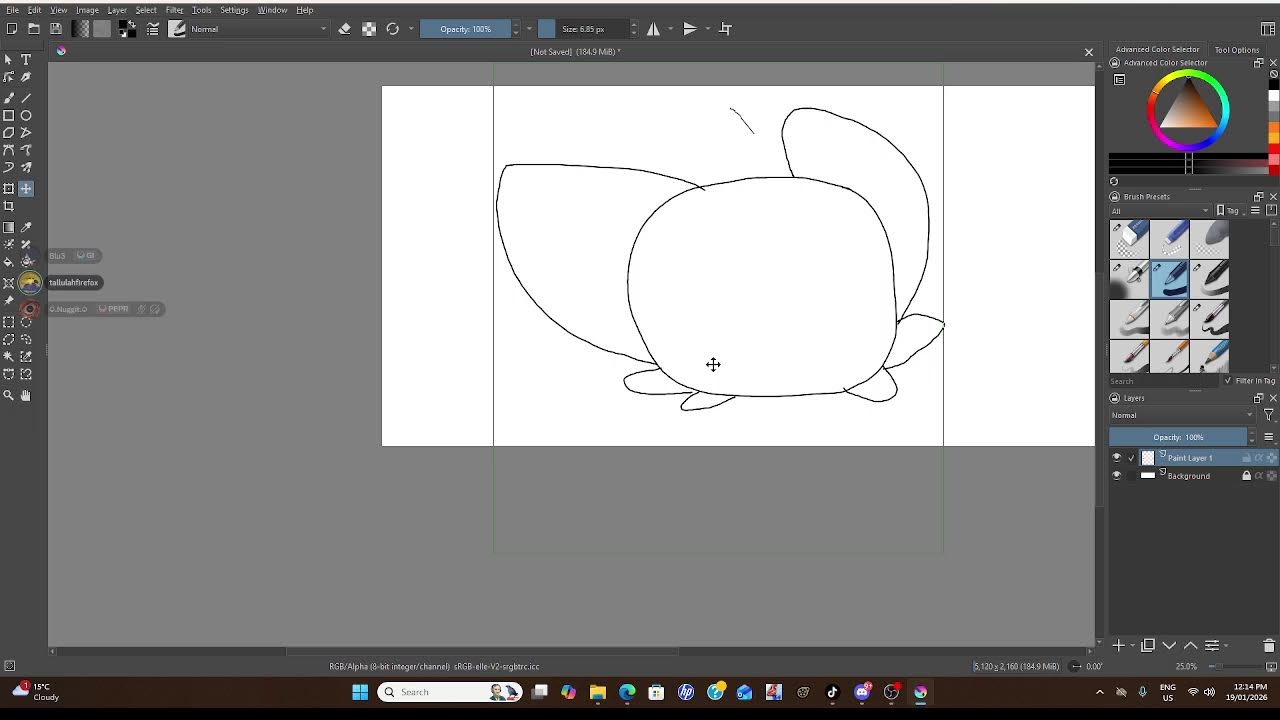
Task: Open the Layer menu
Action: pyautogui.click(x=117, y=10)
